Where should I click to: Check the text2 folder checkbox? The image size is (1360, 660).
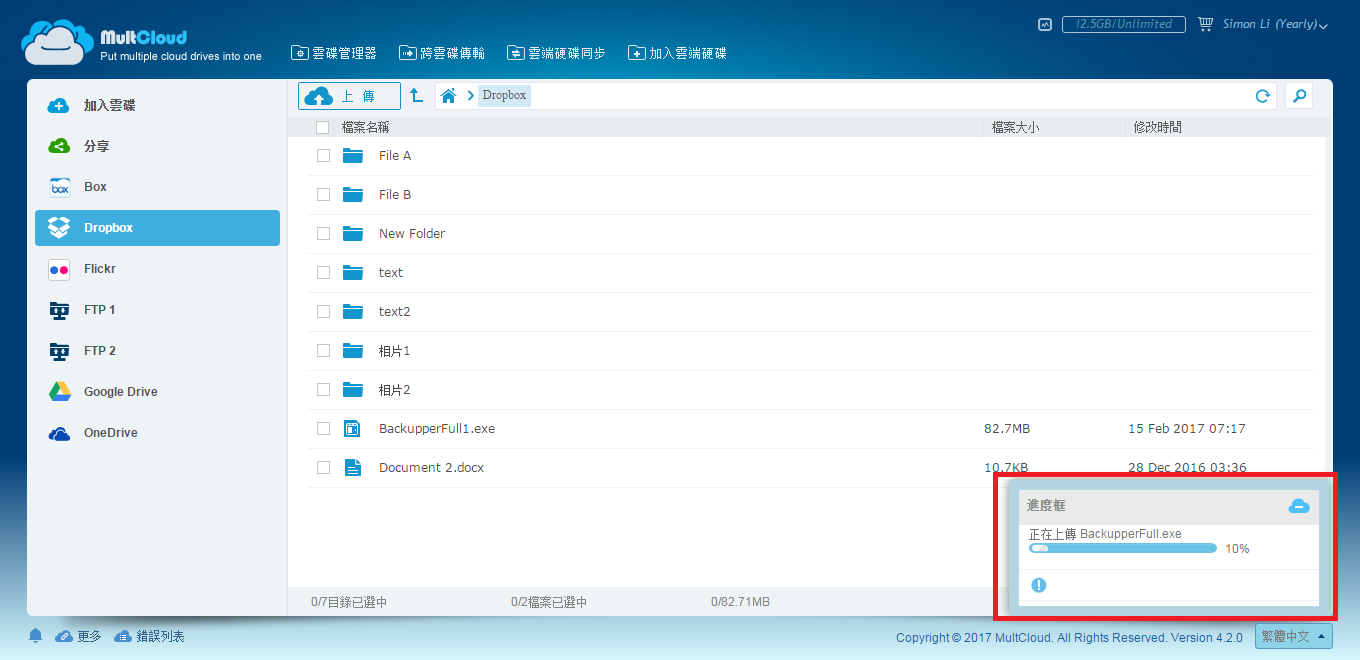(x=323, y=312)
